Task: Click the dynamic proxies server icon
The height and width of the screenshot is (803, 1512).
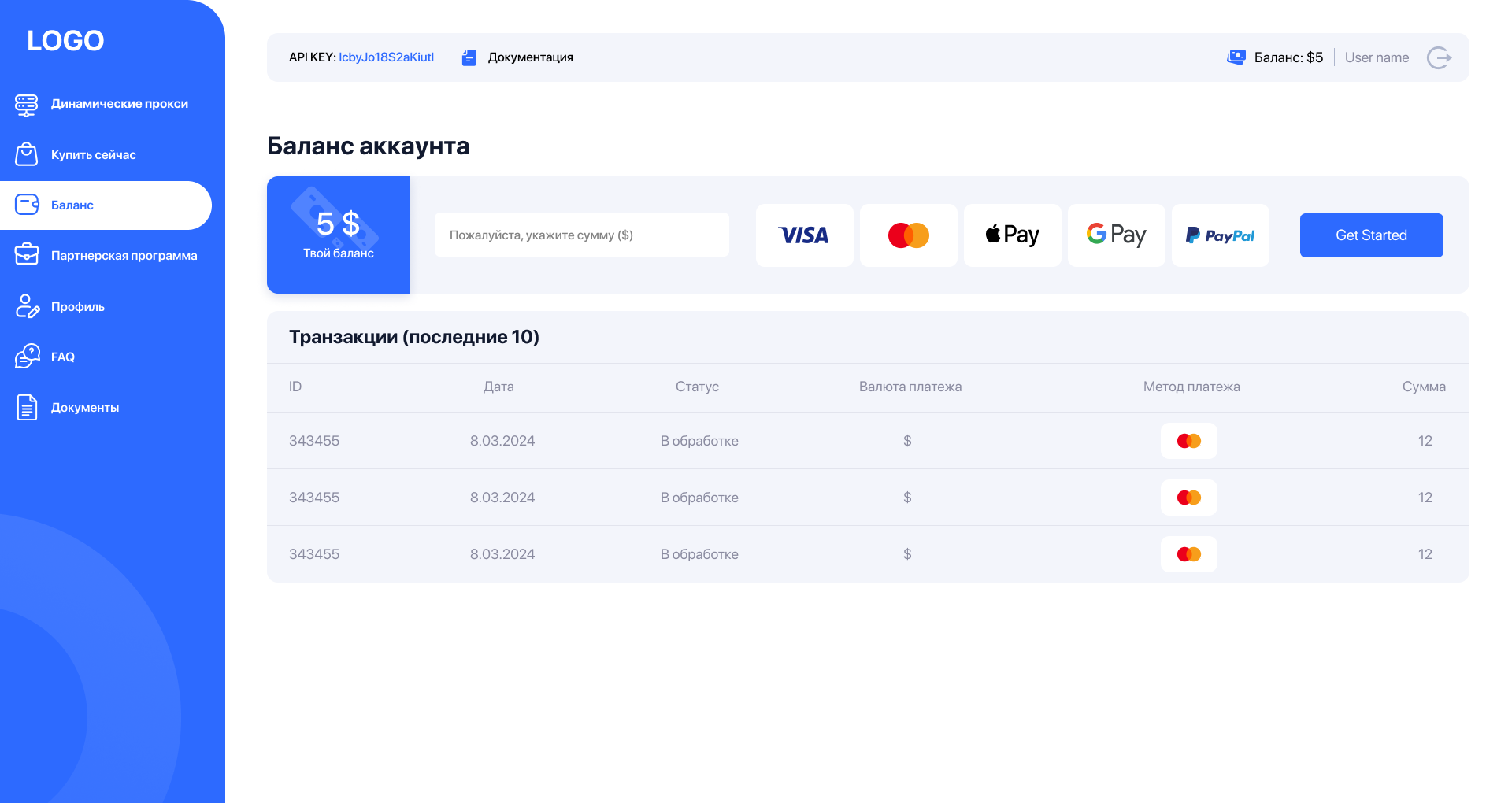Action: [x=27, y=104]
